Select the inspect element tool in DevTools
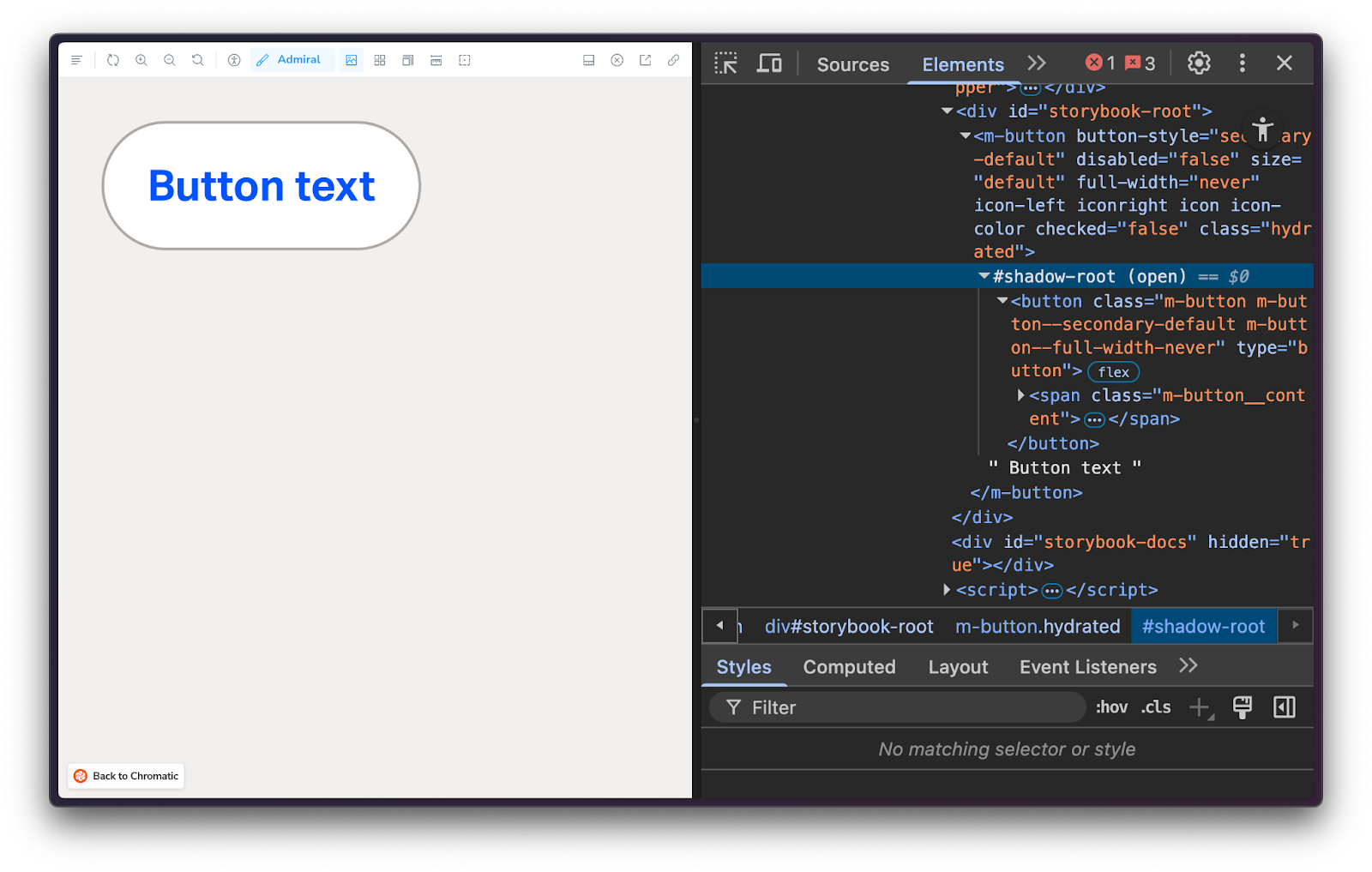1372x872 pixels. click(726, 63)
